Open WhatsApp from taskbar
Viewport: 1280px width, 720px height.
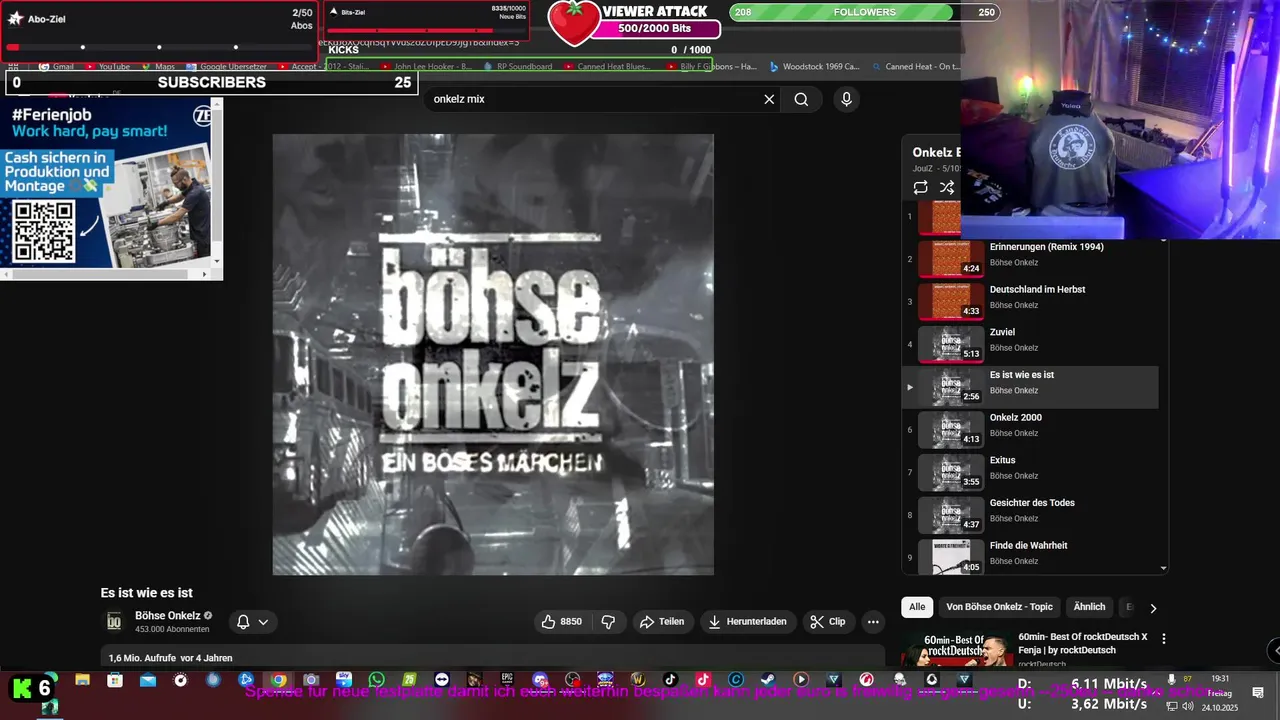[x=376, y=680]
